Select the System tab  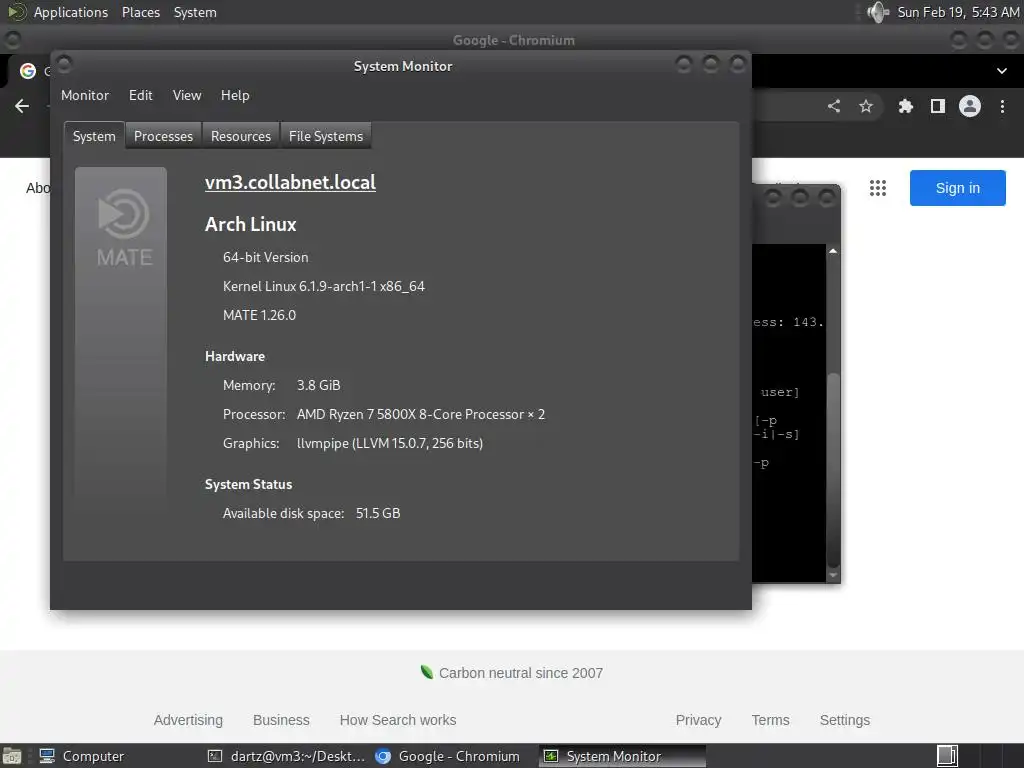click(x=94, y=136)
